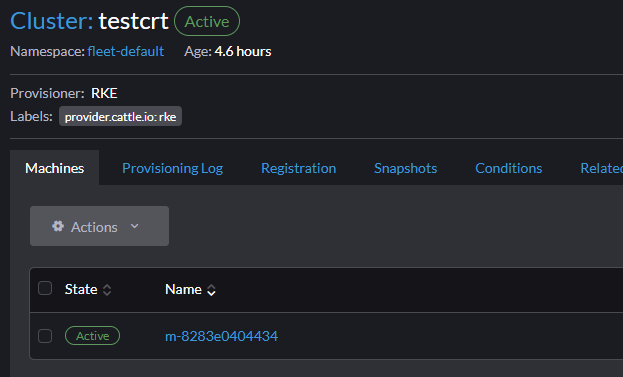
Task: Click the cluster name testcrt
Action: pos(134,21)
